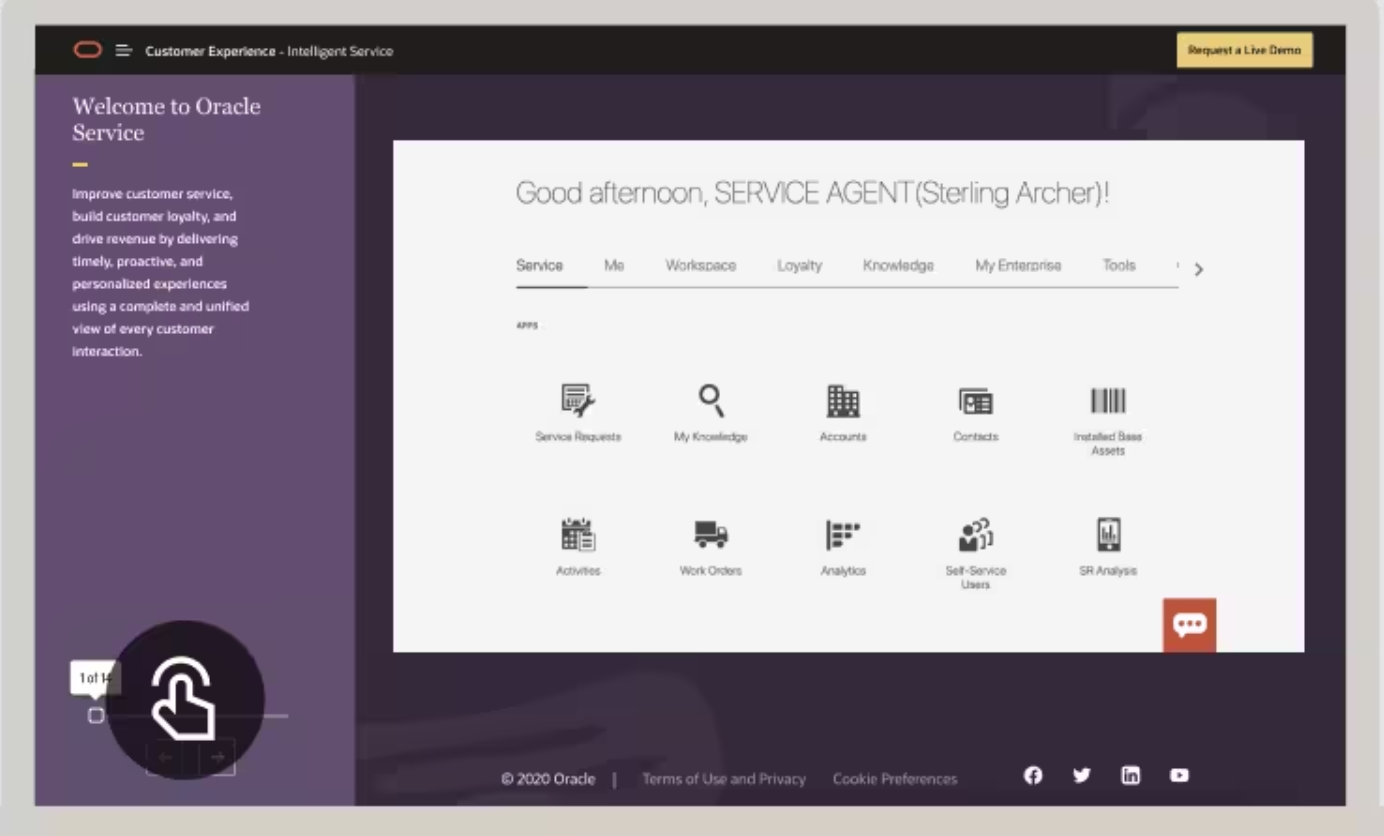1384x836 pixels.
Task: Open the Self-Service Users icon
Action: tap(975, 535)
